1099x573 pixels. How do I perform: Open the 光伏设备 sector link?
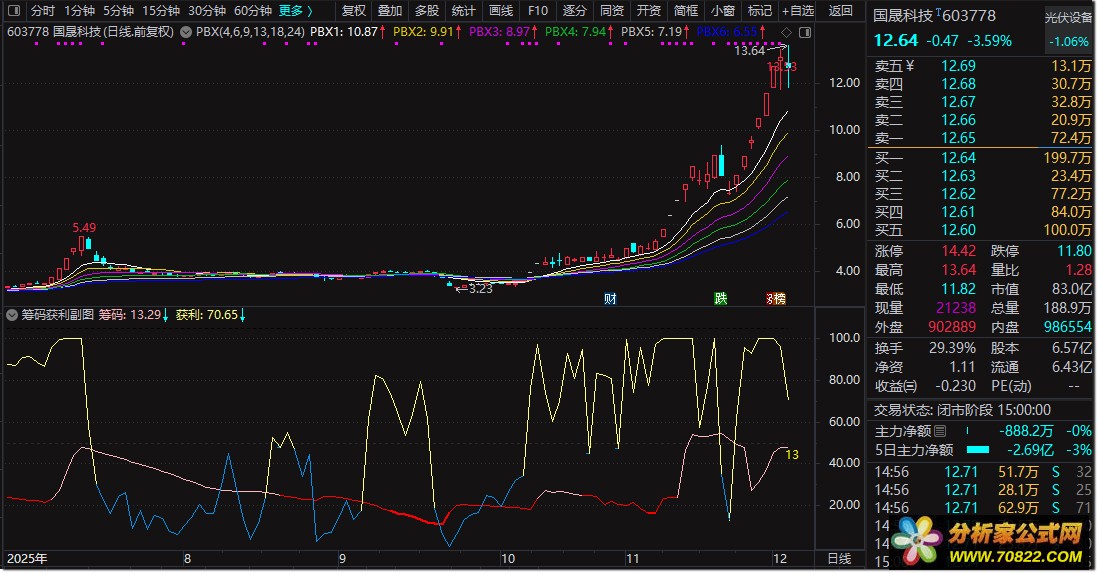click(x=1068, y=18)
